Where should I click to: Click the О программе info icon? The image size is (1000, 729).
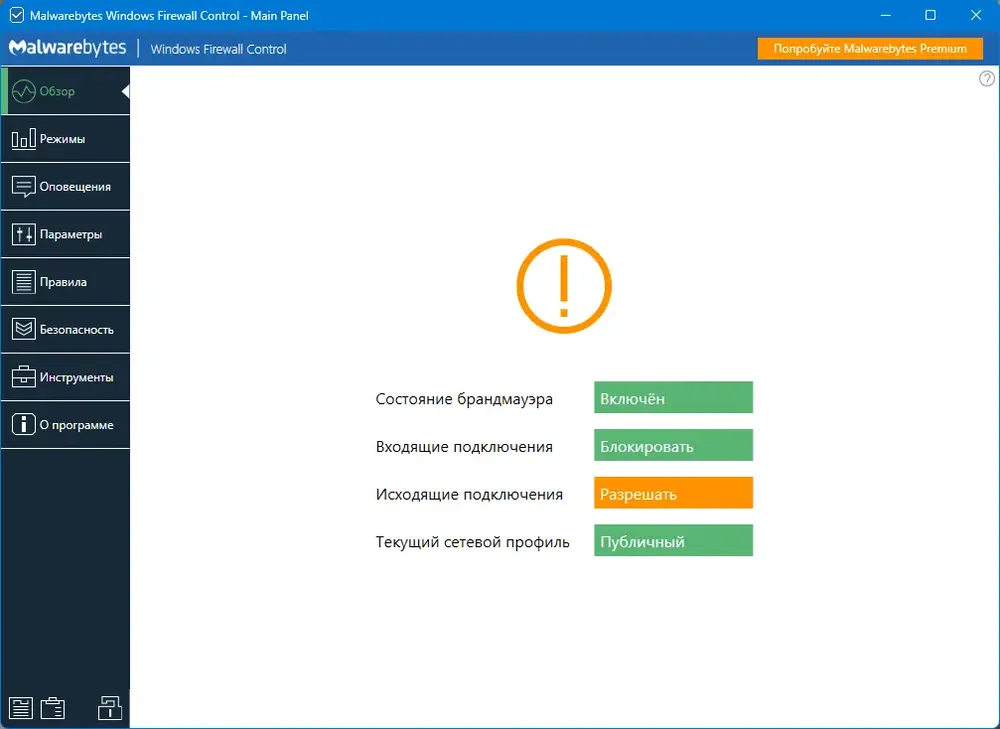[24, 425]
